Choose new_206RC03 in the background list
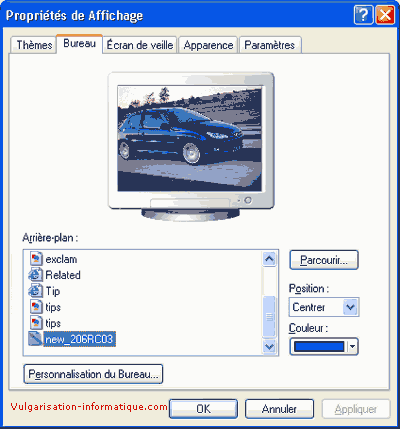This screenshot has width=400, height=429. (x=79, y=339)
